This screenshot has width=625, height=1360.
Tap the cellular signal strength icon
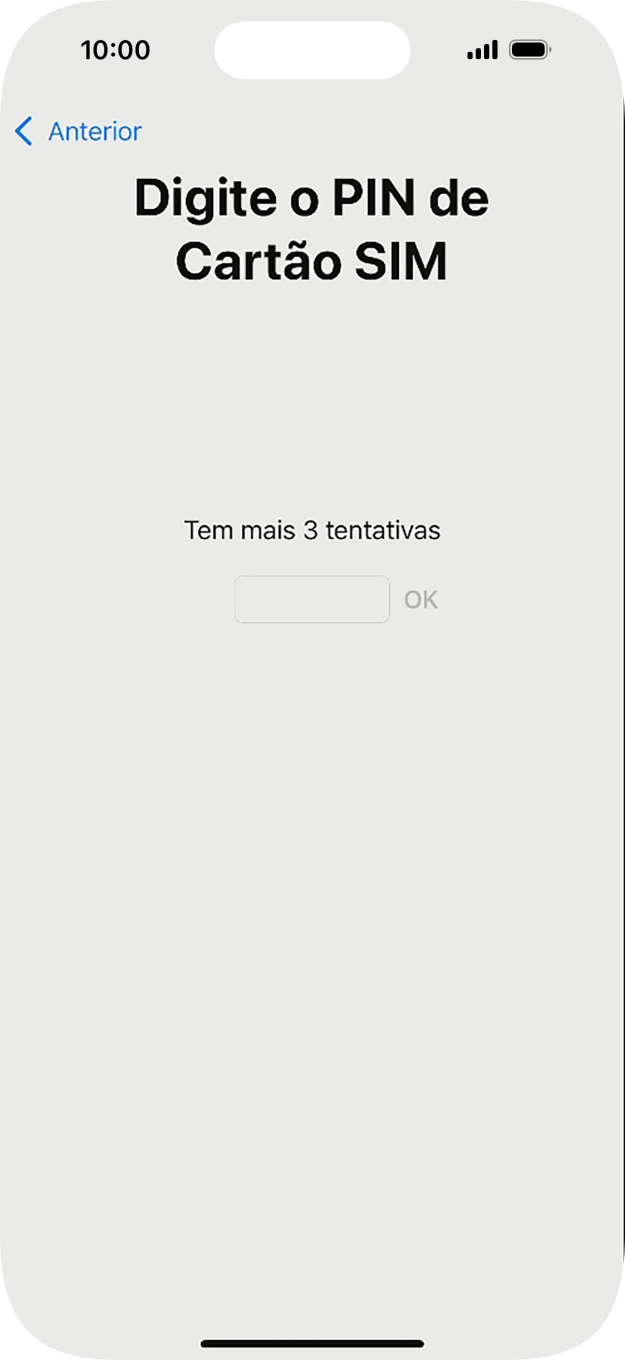[x=481, y=48]
